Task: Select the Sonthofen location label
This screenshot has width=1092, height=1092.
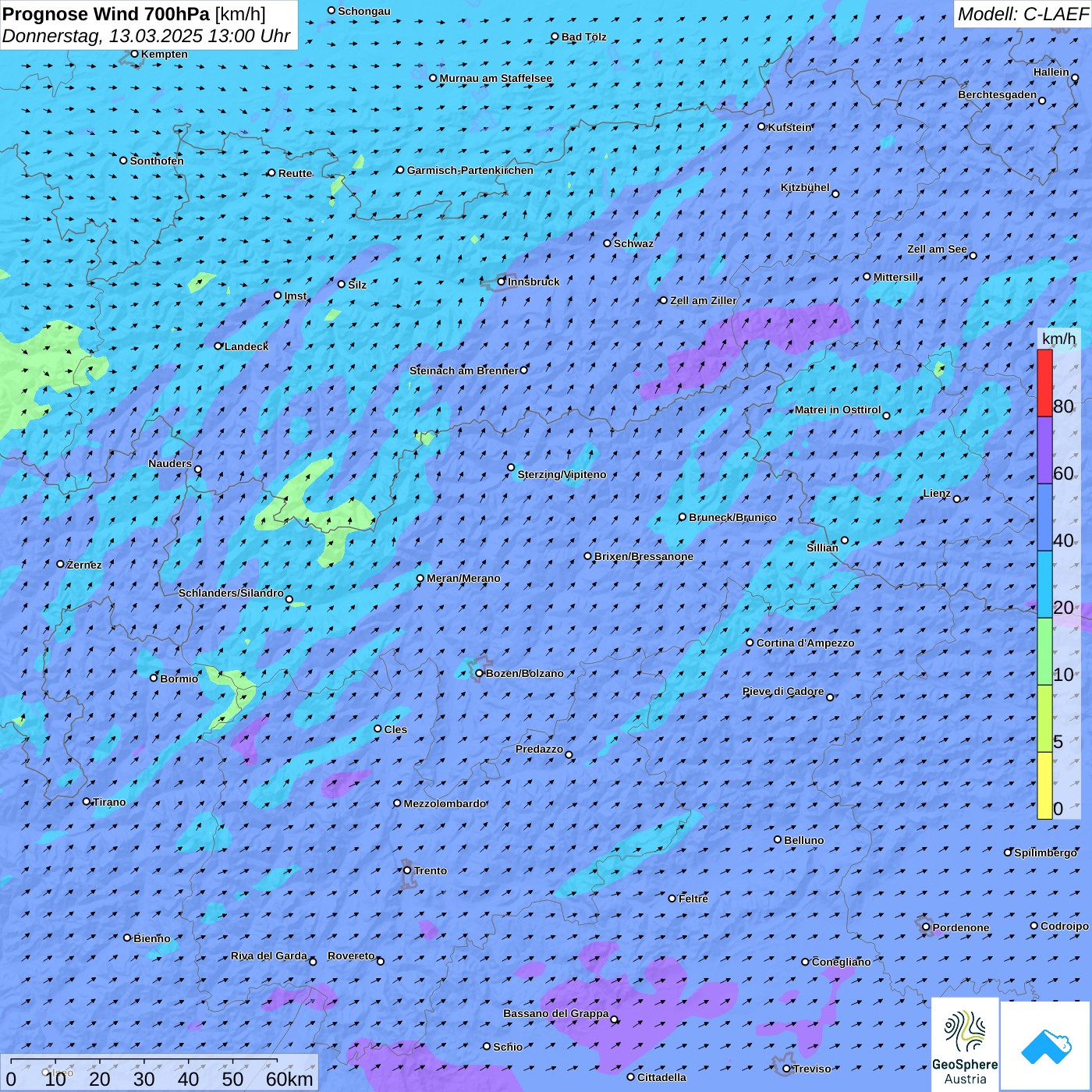Action: point(157,161)
